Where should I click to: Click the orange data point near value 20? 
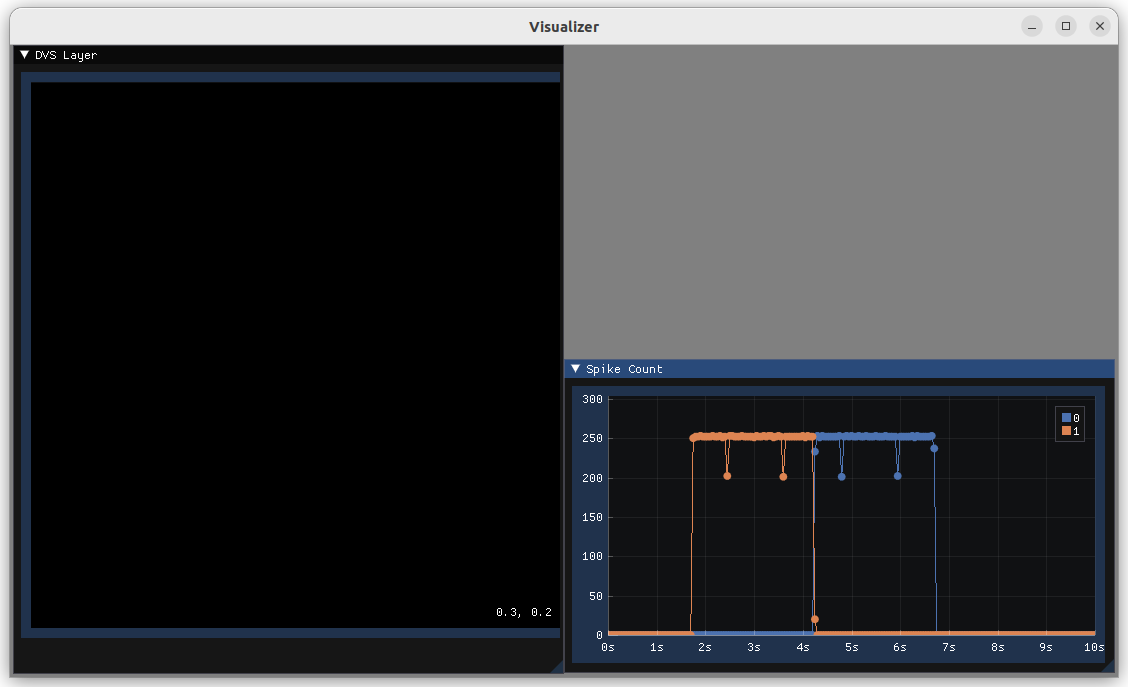815,619
